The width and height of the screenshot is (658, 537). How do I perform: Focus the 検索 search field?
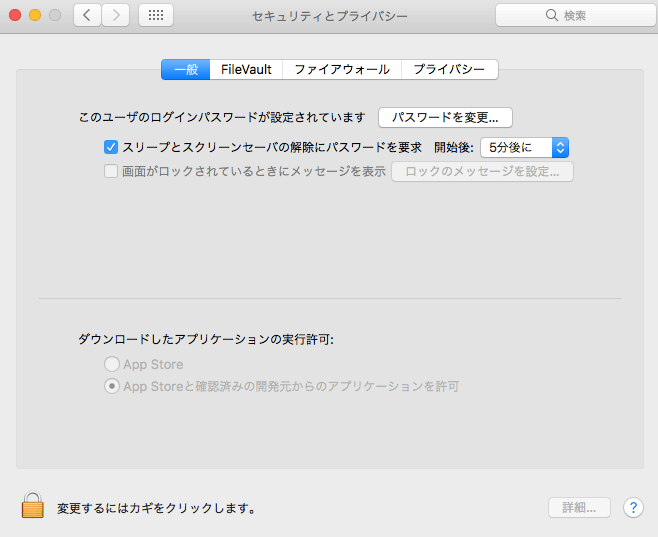pos(576,16)
